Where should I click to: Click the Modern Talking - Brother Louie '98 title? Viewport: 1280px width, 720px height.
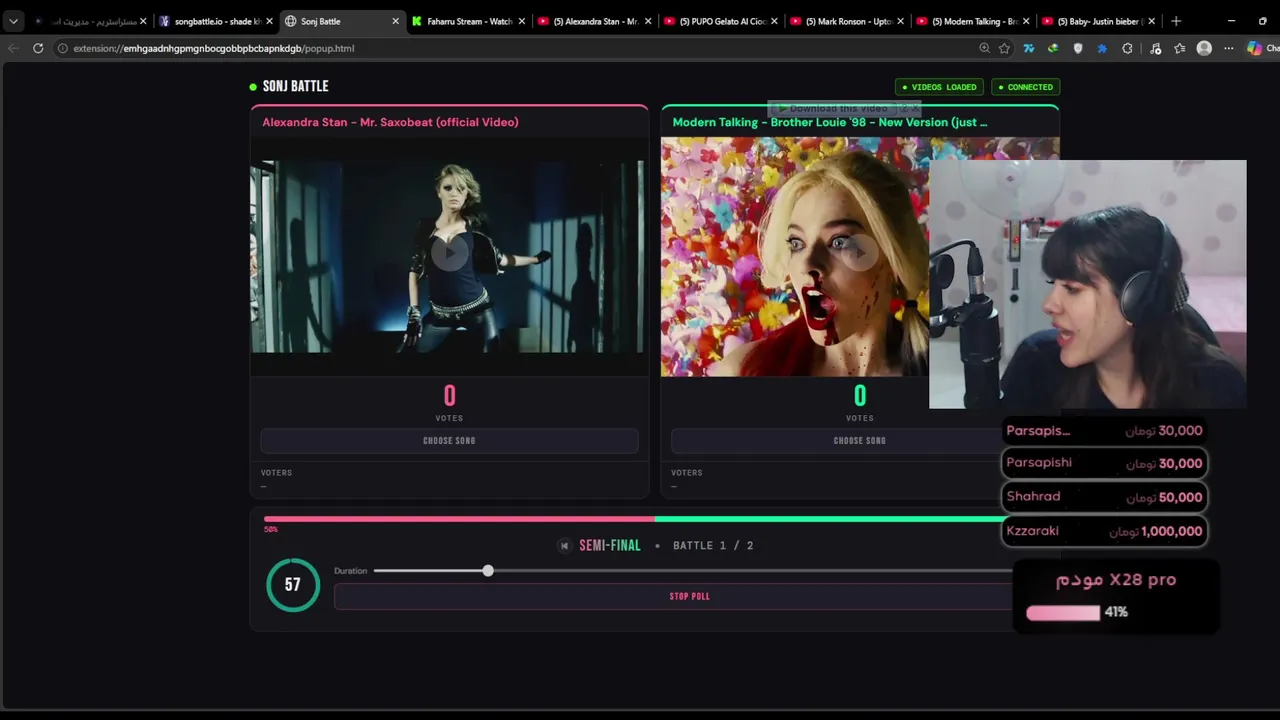[830, 122]
